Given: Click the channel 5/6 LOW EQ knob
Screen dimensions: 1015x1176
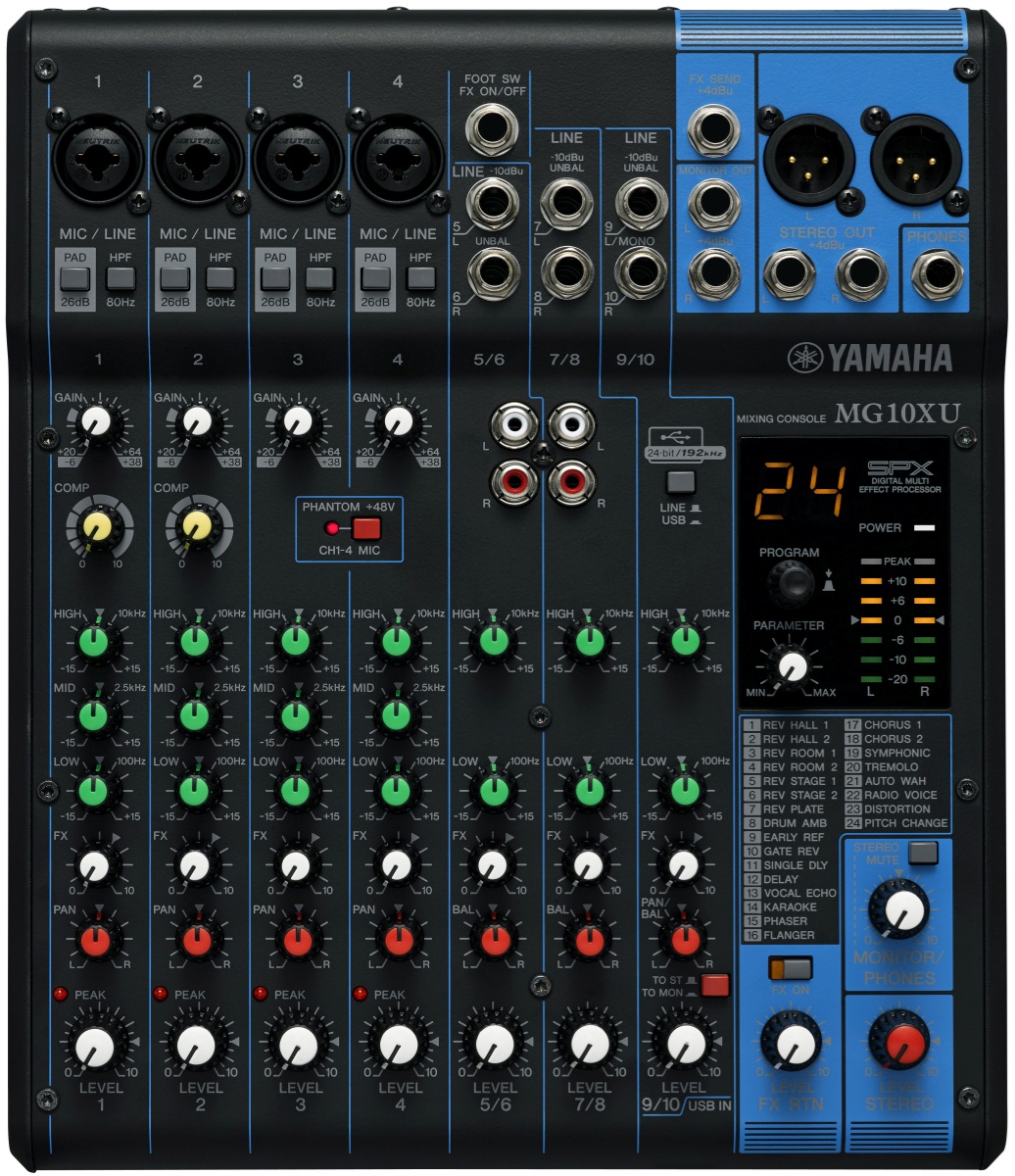Looking at the screenshot, I should [x=493, y=790].
